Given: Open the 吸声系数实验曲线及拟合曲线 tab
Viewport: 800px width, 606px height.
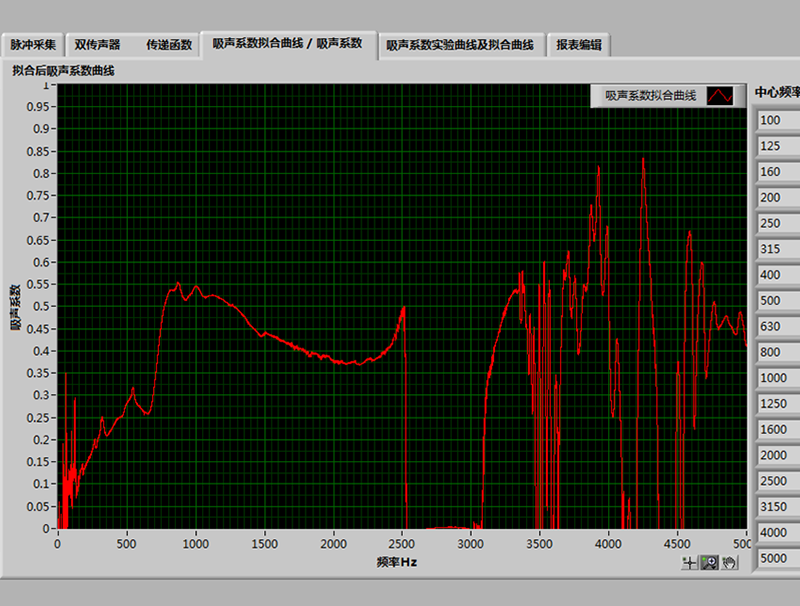Looking at the screenshot, I should click(x=460, y=45).
